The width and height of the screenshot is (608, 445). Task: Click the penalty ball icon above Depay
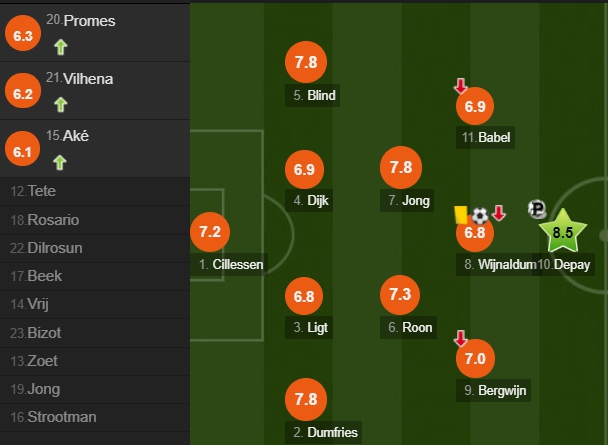537,209
